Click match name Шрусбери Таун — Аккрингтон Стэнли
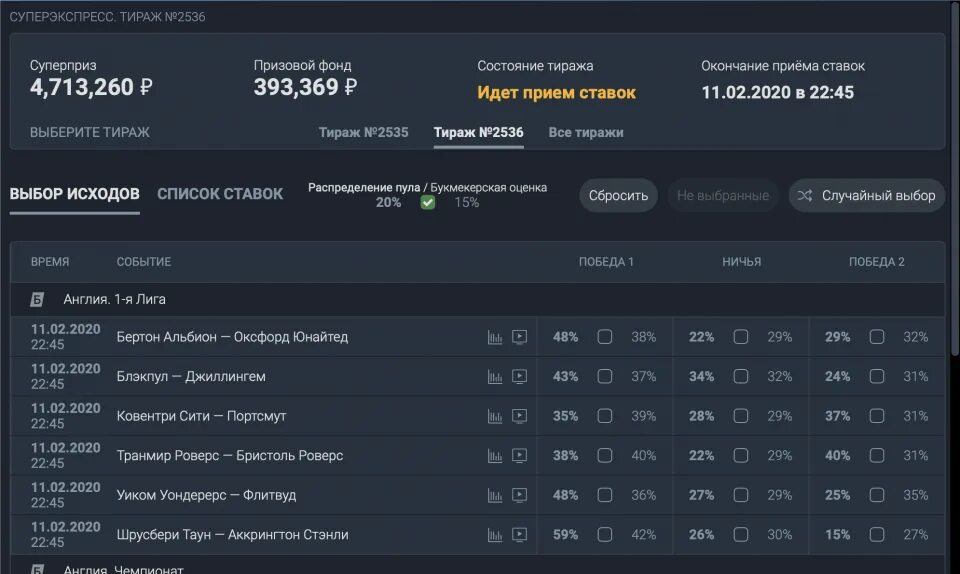This screenshot has width=960, height=574. pos(233,535)
